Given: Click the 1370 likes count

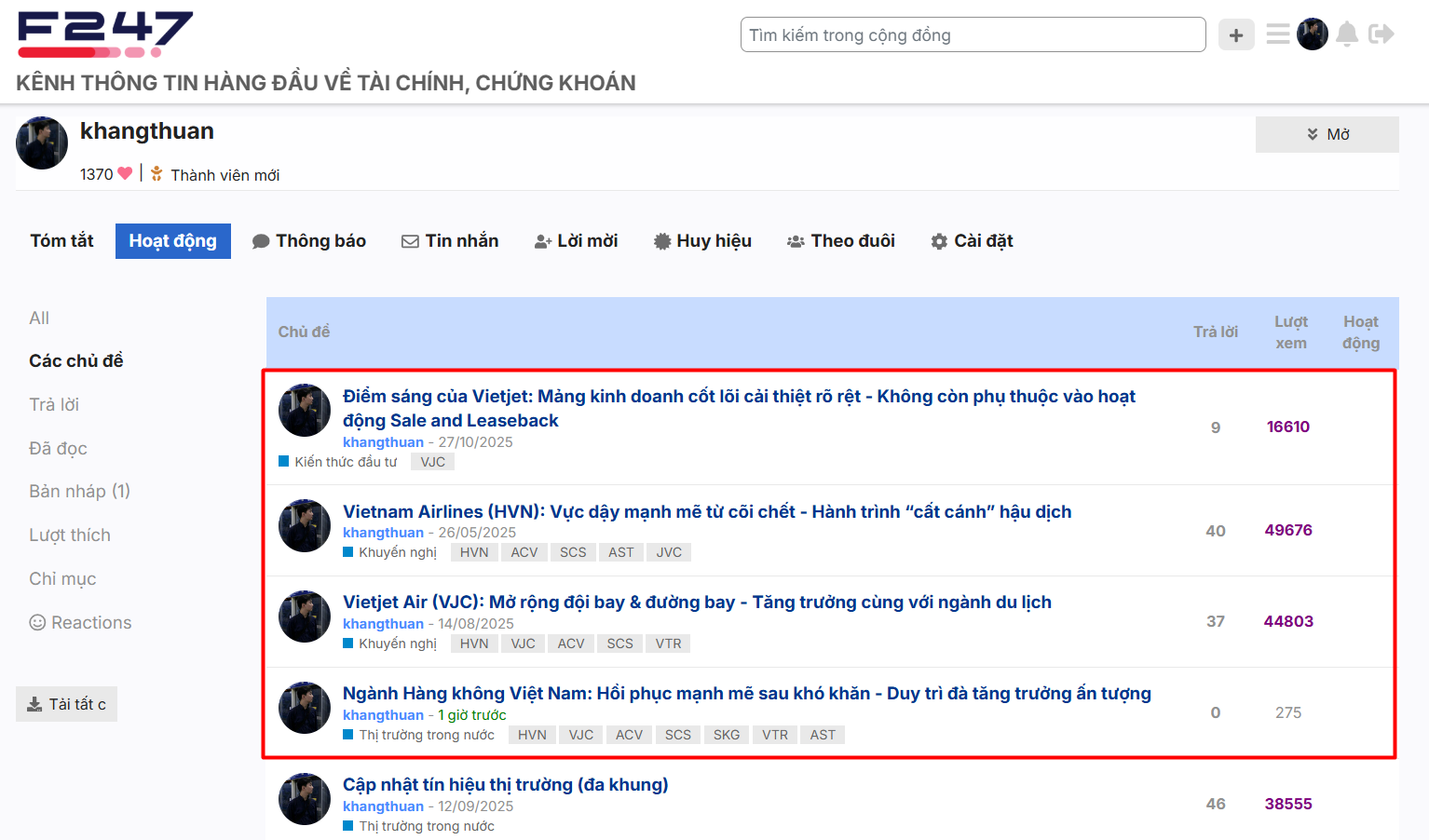Looking at the screenshot, I should pos(97,174).
